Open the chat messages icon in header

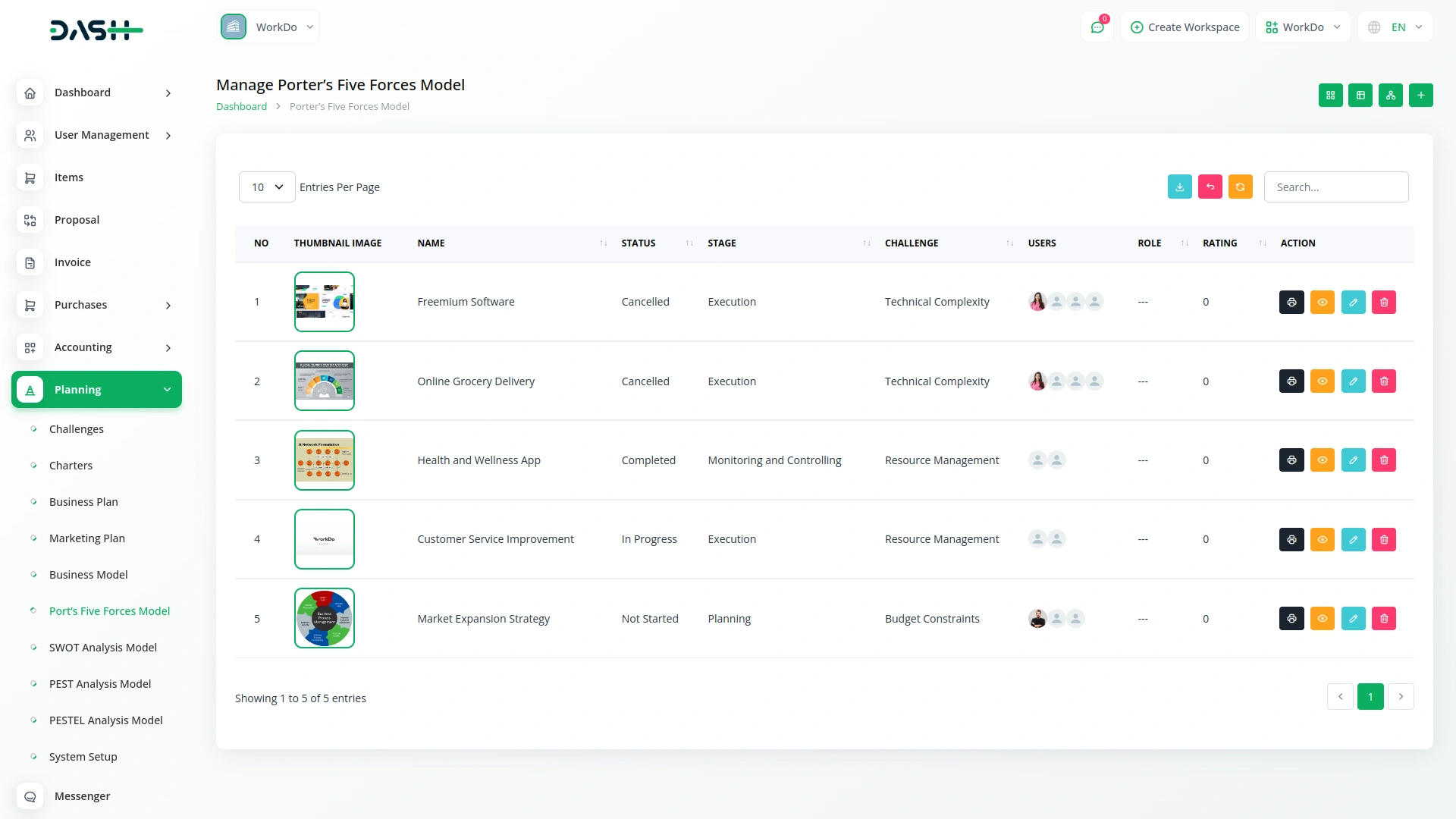pyautogui.click(x=1097, y=27)
